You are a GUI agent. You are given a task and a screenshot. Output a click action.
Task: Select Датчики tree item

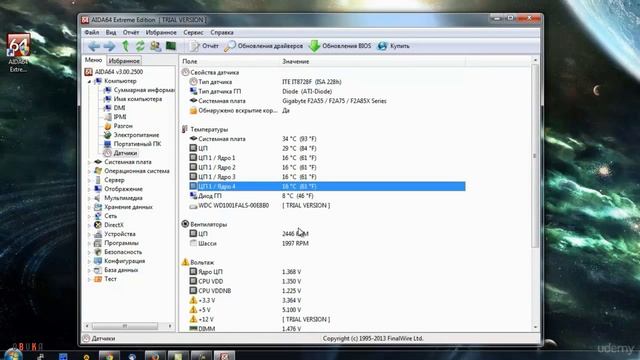[x=120, y=153]
